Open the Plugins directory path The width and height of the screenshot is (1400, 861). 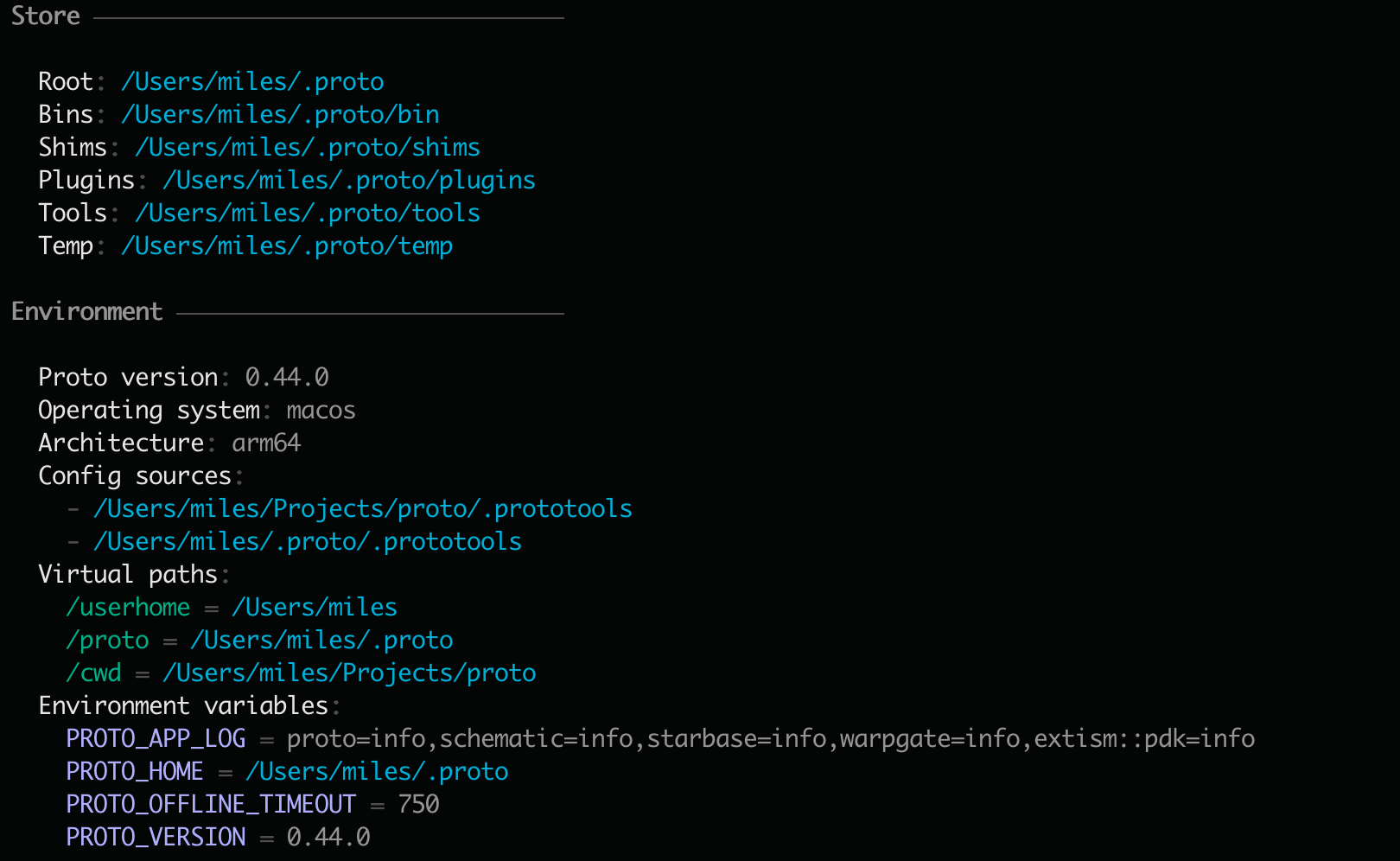point(348,181)
